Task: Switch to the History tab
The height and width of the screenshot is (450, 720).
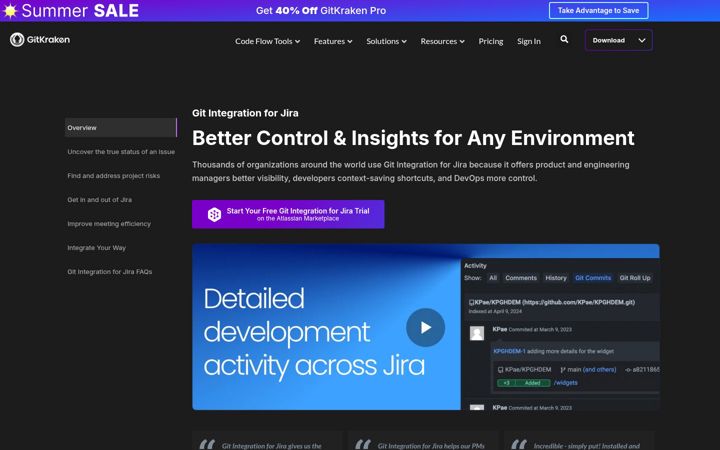Action: 556,278
